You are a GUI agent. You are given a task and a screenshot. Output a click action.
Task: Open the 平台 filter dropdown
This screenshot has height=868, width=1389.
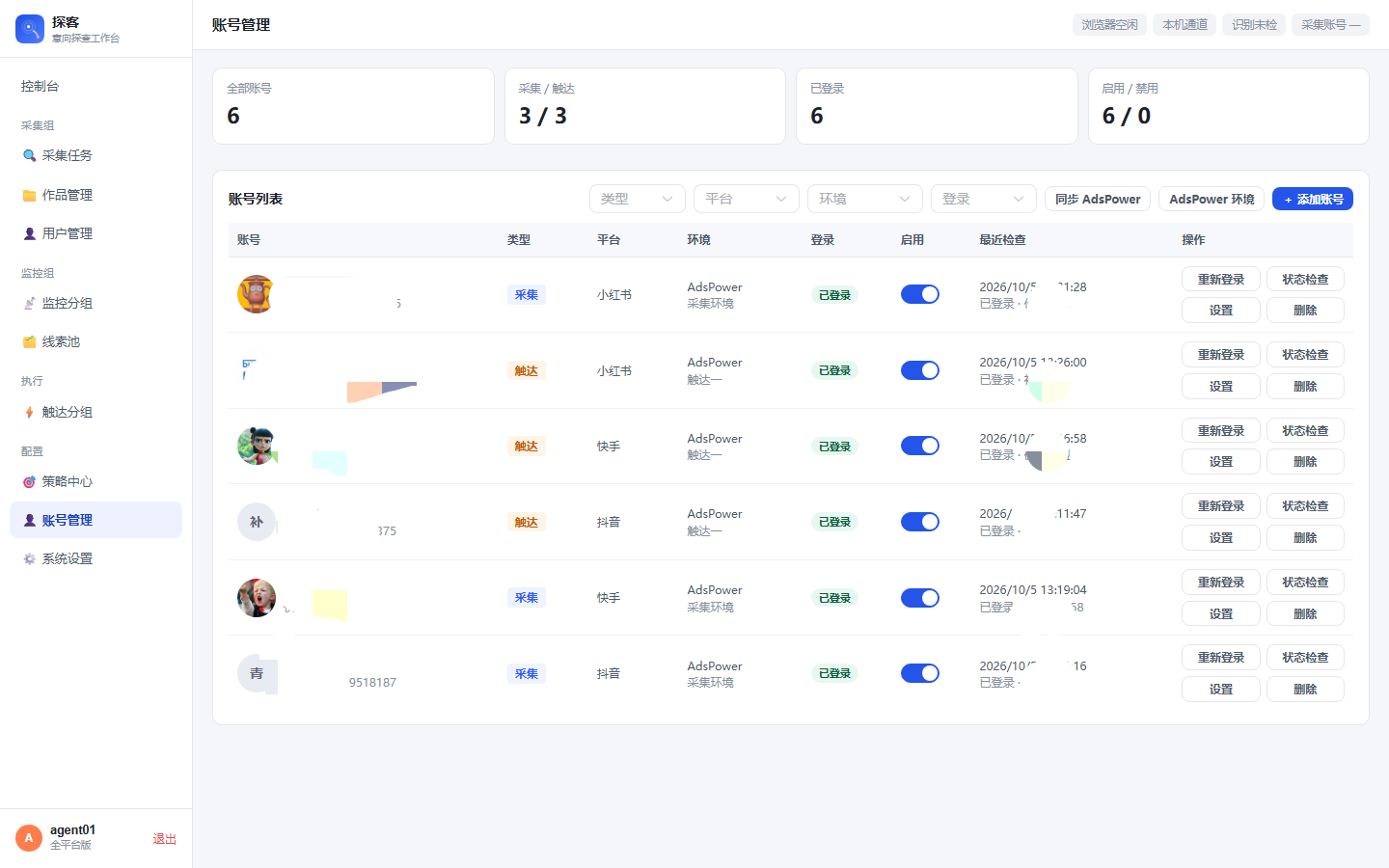click(x=747, y=199)
